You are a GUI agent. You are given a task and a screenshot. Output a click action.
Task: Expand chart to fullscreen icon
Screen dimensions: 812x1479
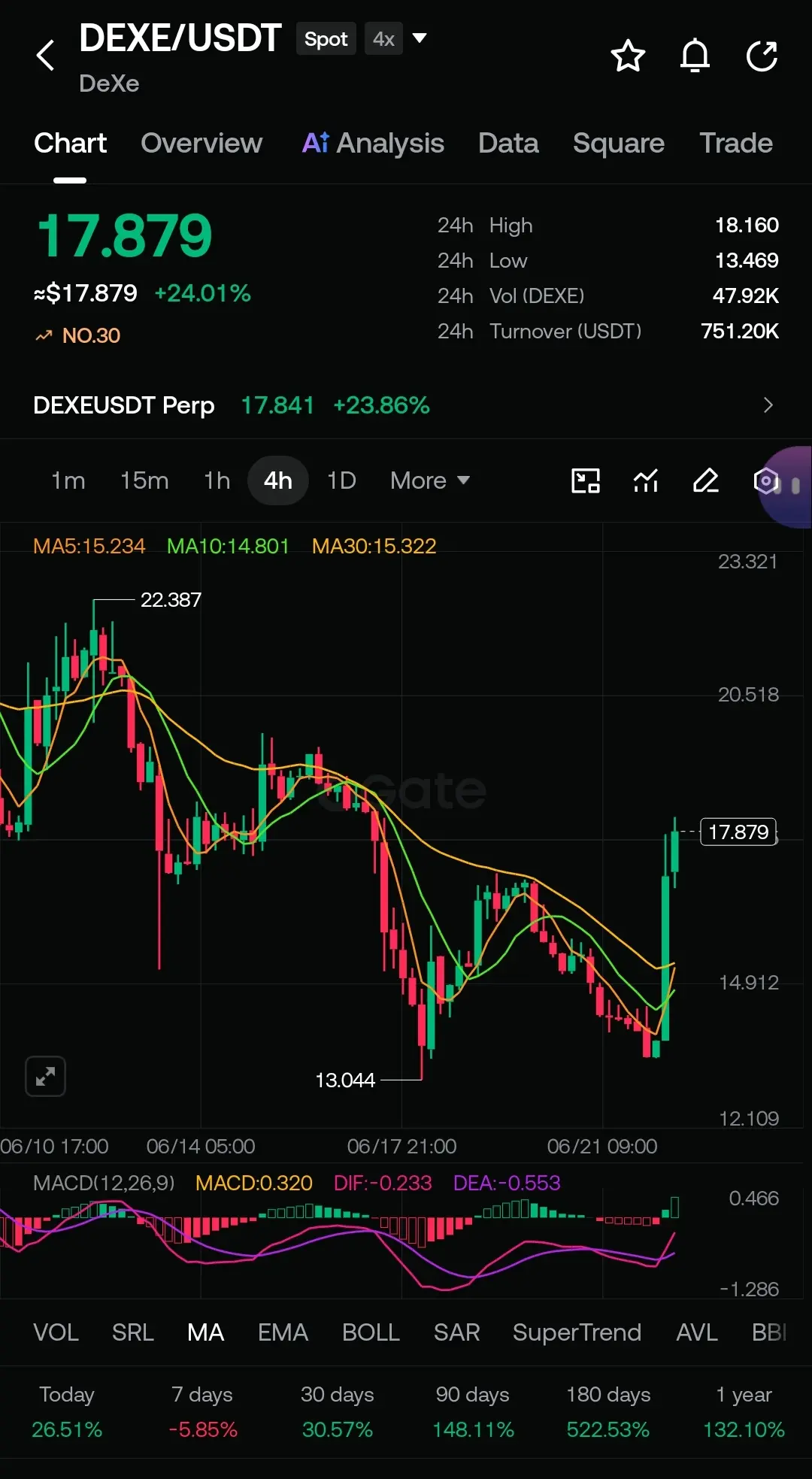tap(45, 1077)
